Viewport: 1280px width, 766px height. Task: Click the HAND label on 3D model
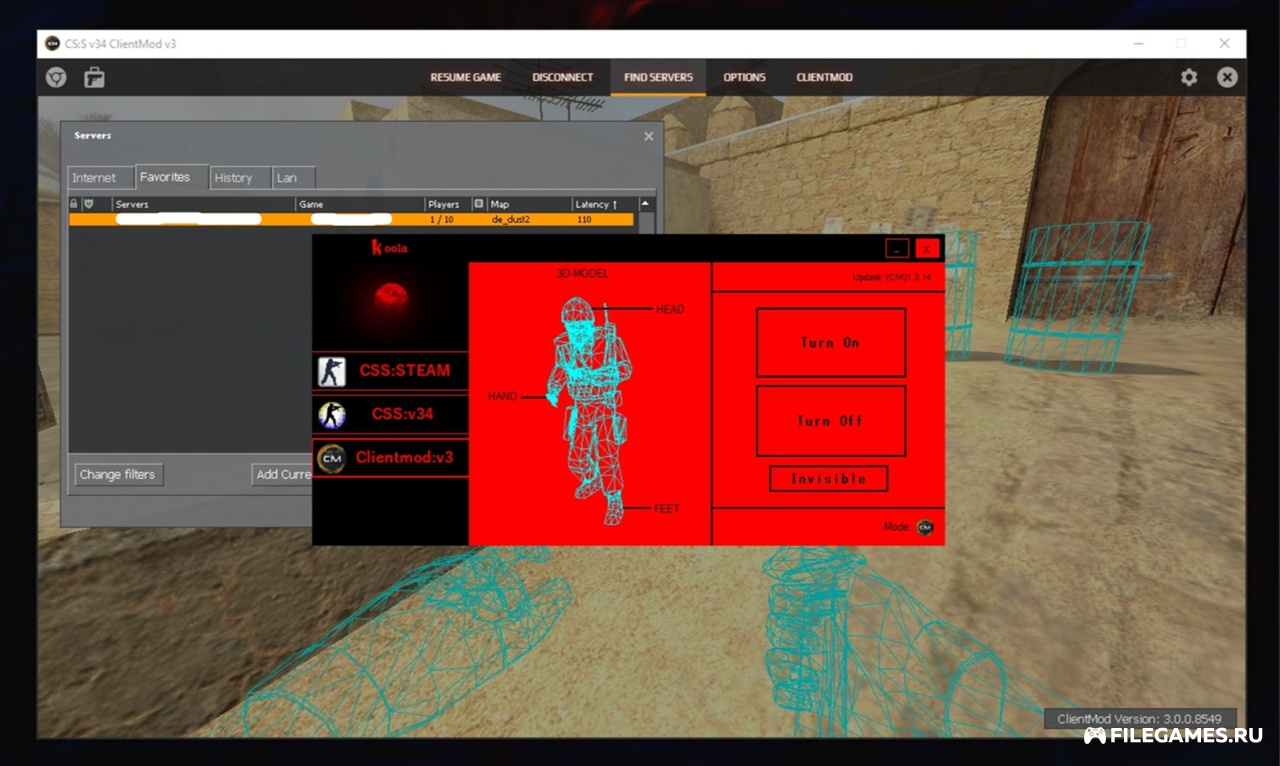click(502, 397)
